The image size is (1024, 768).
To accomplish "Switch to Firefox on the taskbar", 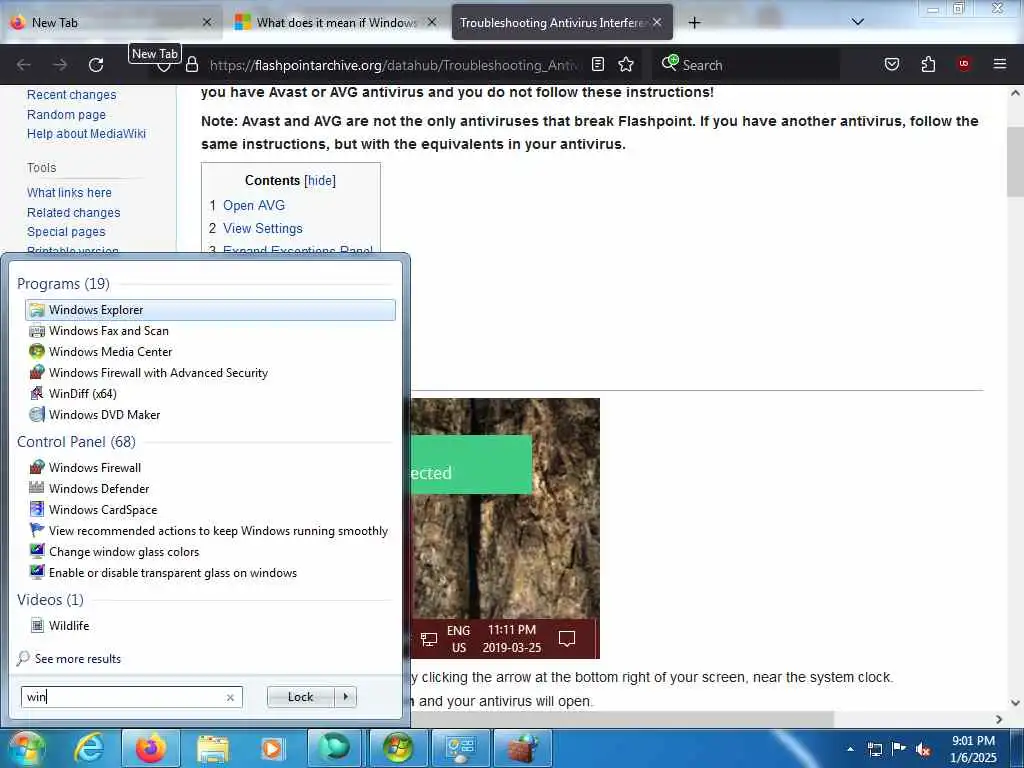I will [x=150, y=748].
